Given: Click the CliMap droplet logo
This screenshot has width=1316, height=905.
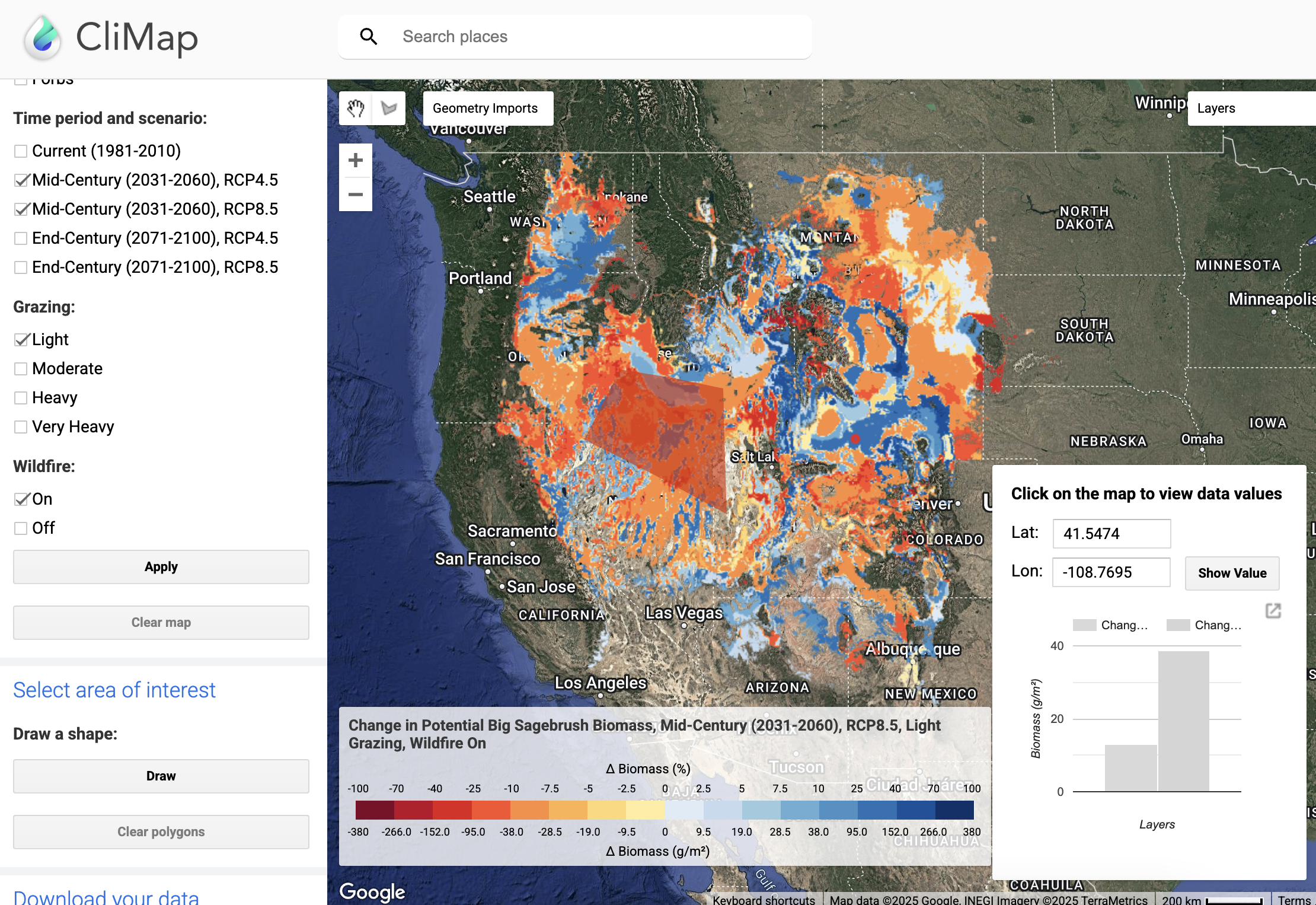Looking at the screenshot, I should pos(43,37).
